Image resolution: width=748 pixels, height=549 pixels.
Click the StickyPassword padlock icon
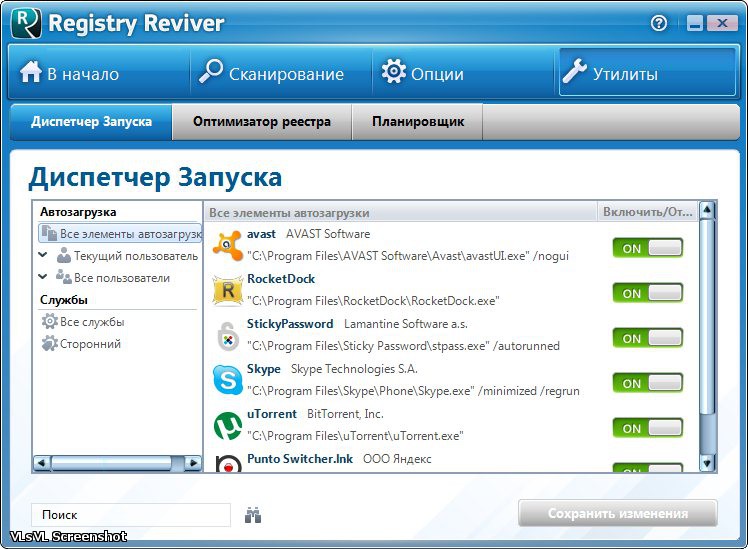pyautogui.click(x=228, y=336)
